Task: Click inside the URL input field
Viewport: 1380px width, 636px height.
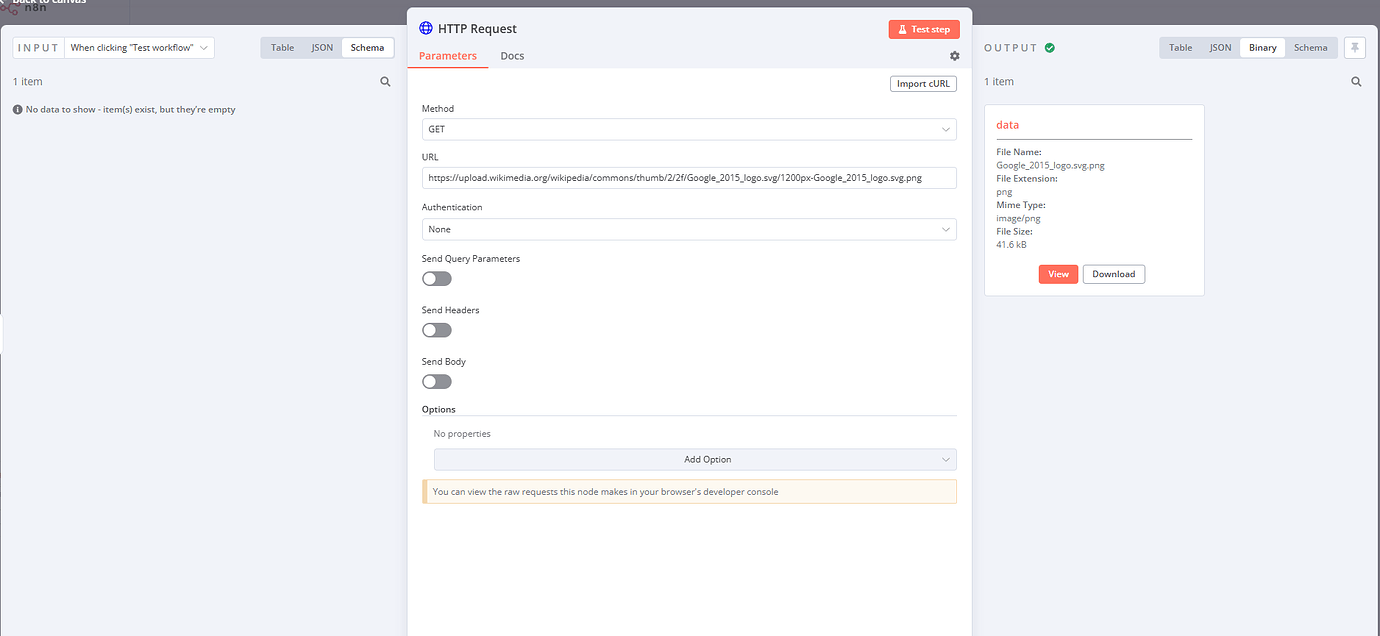Action: (x=689, y=177)
